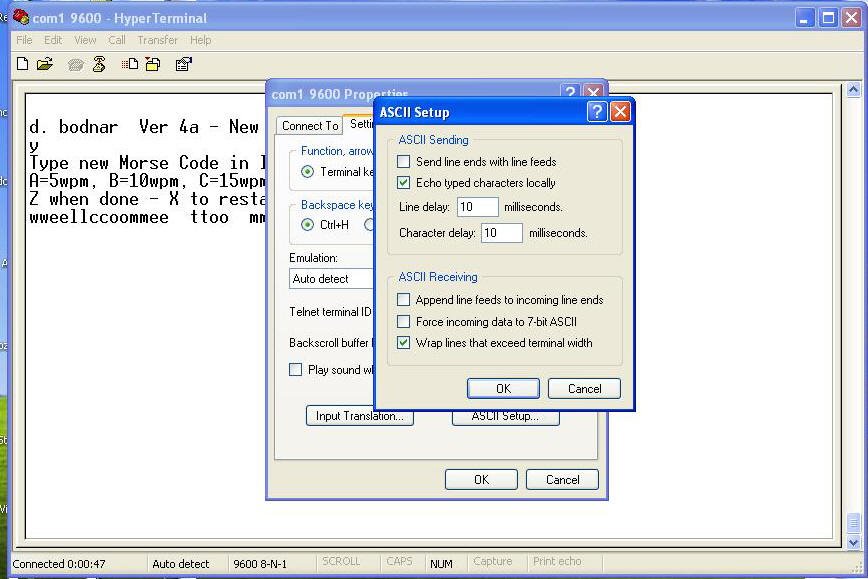Click the Open file toolbar icon

(x=45, y=64)
